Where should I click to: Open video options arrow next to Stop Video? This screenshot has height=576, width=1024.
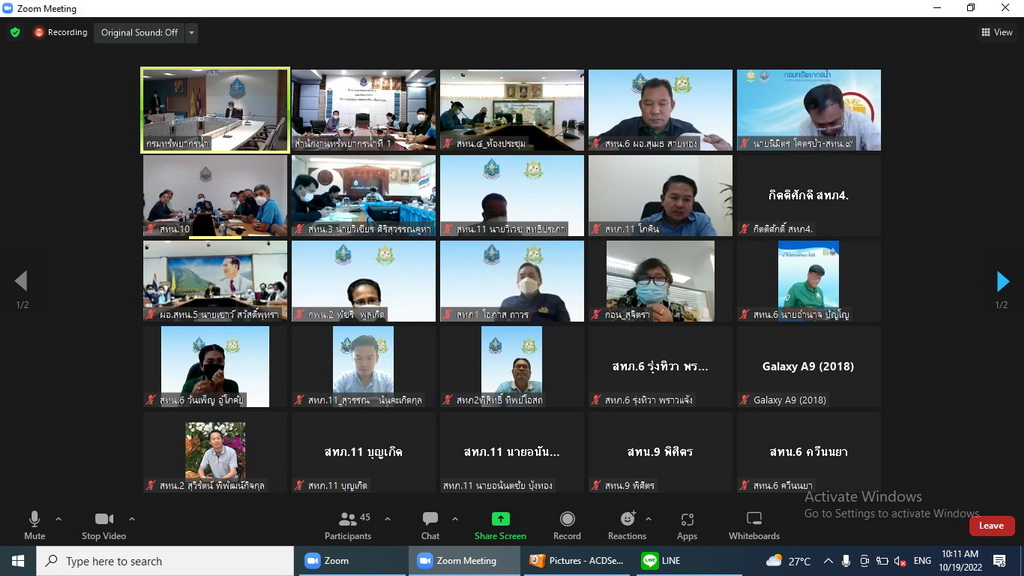132,519
